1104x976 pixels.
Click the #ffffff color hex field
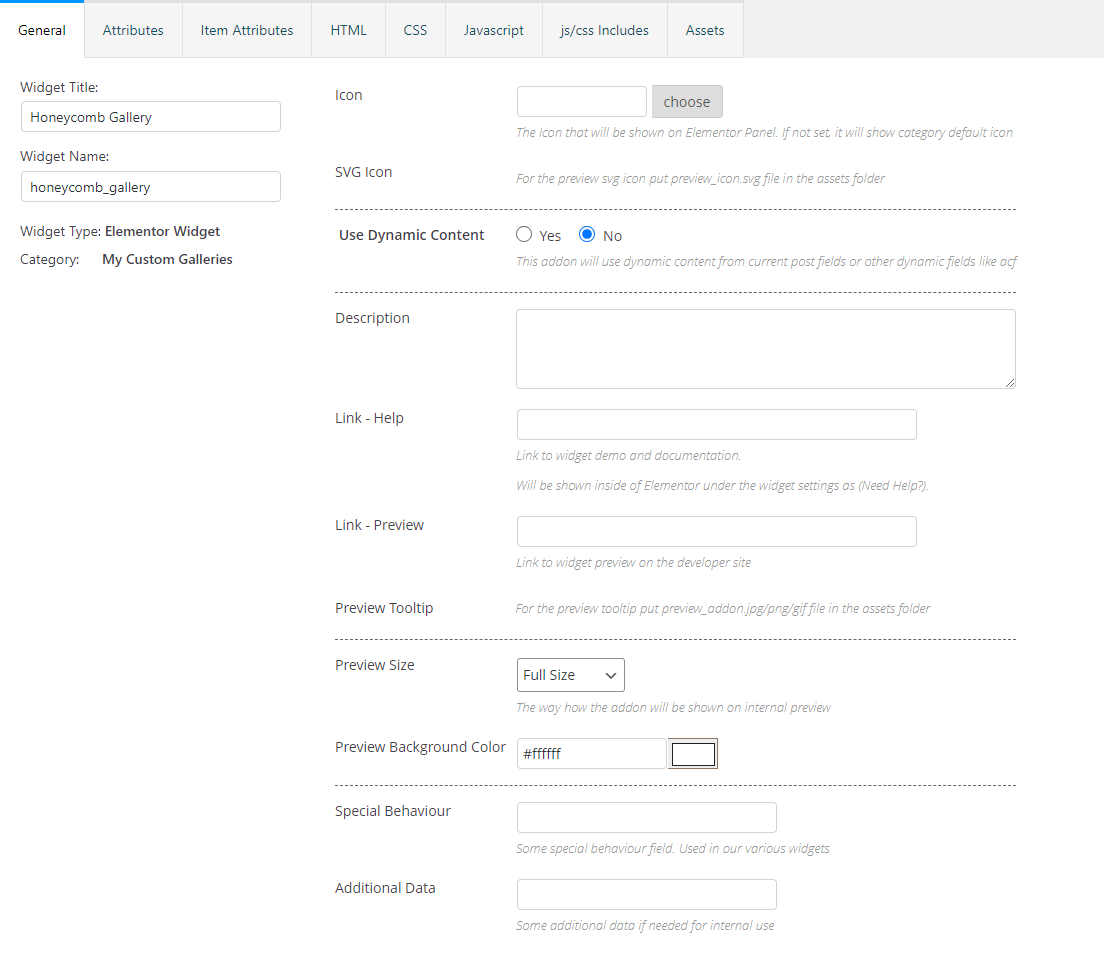(591, 753)
